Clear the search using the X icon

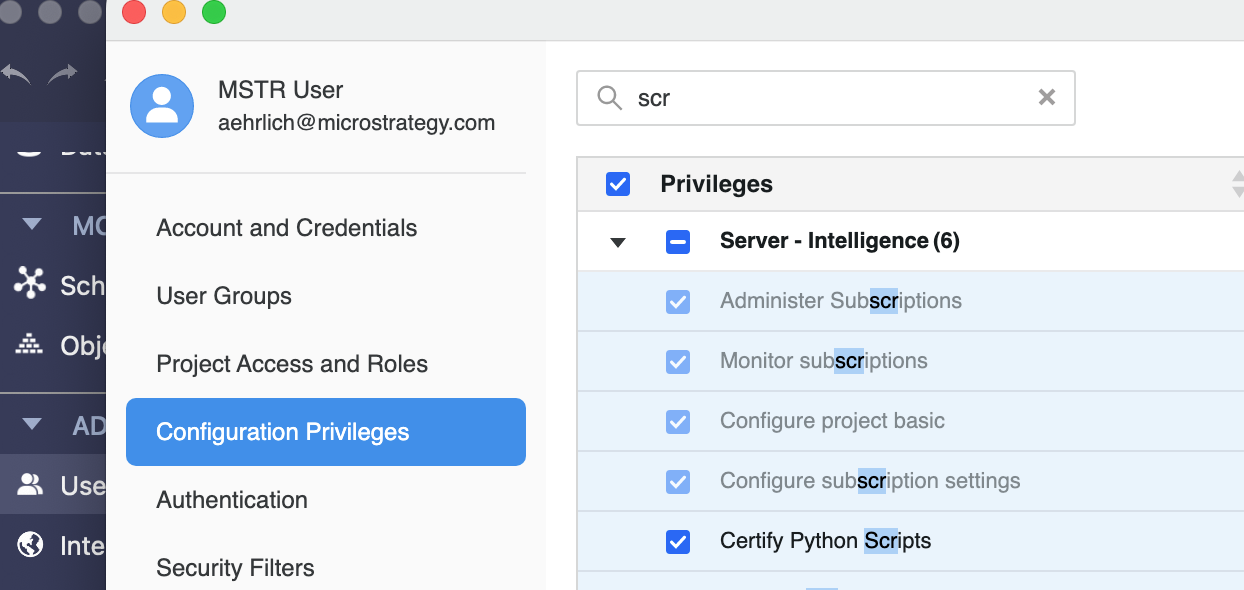pyautogui.click(x=1046, y=97)
